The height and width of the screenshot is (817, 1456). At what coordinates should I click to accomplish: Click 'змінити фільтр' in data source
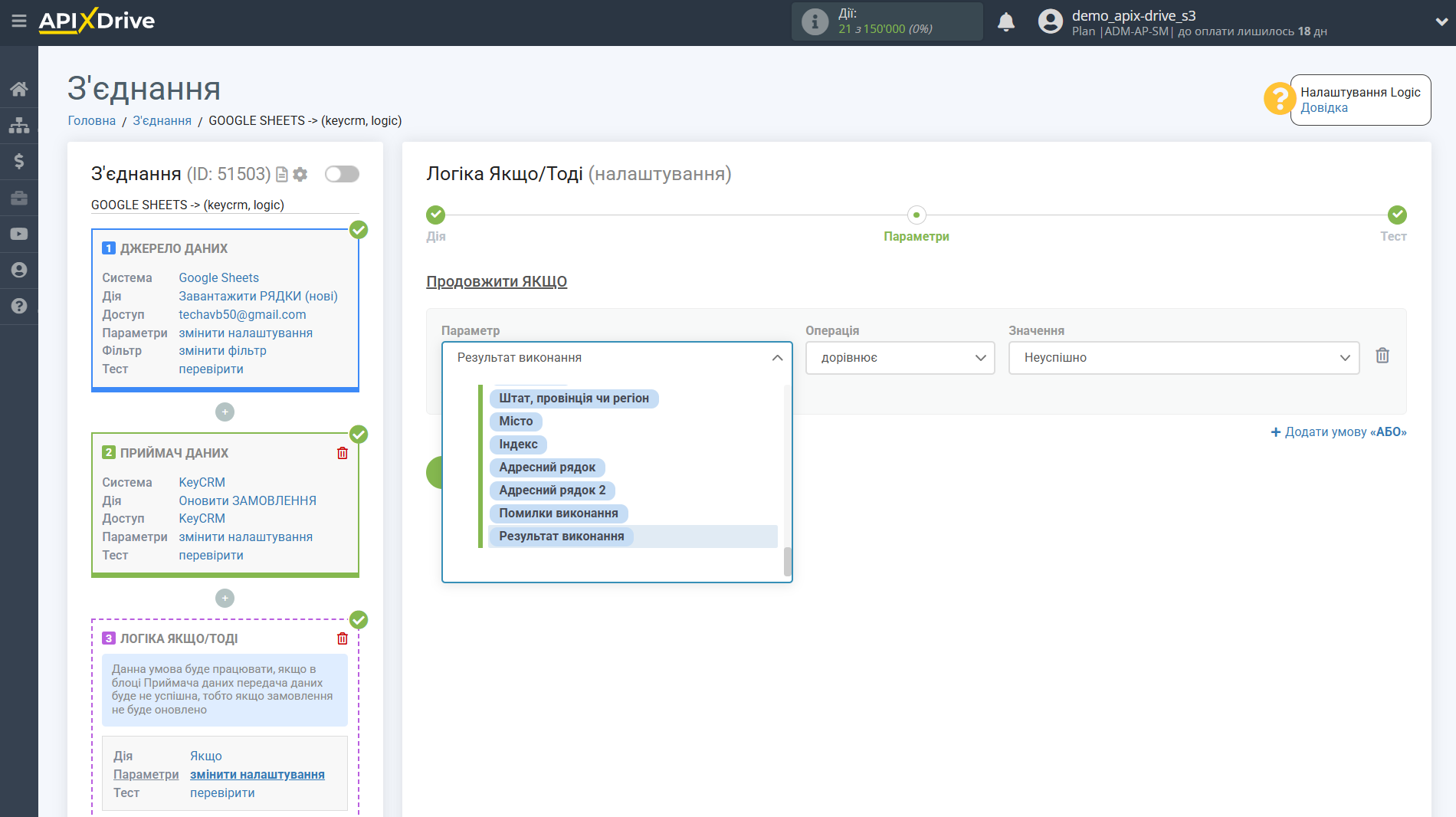coord(222,351)
